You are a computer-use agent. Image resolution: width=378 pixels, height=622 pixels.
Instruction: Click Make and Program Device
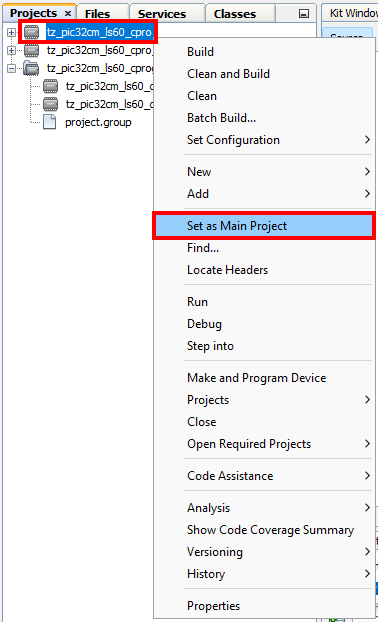(257, 378)
